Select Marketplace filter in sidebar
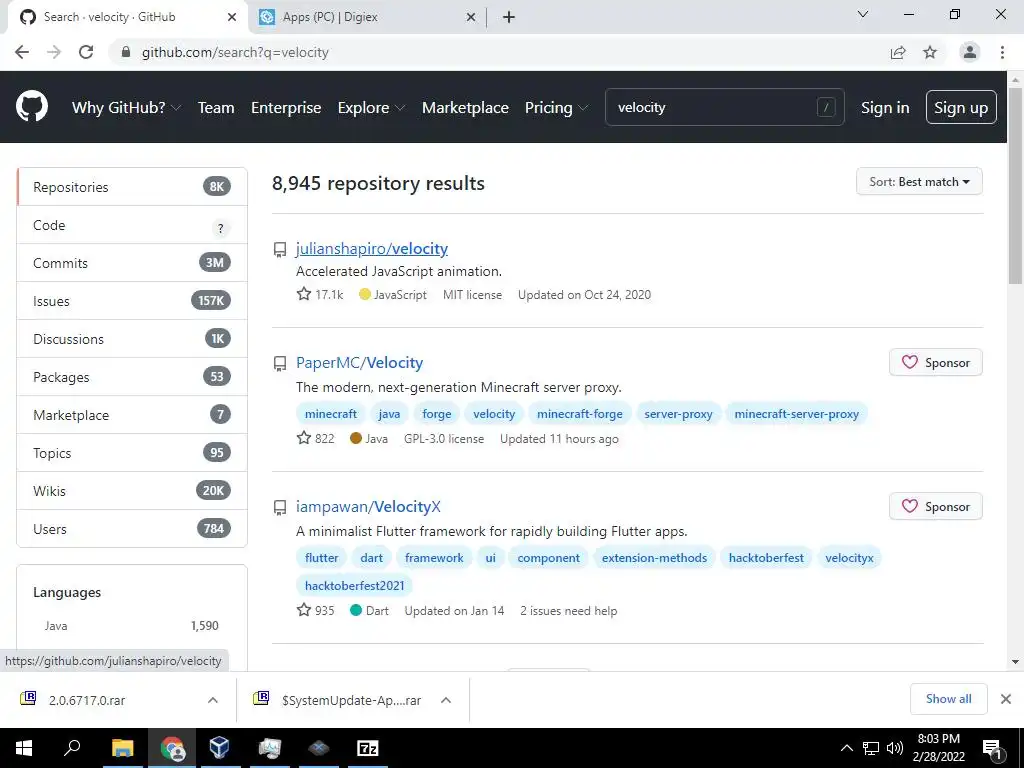Viewport: 1024px width, 768px height. tap(132, 415)
